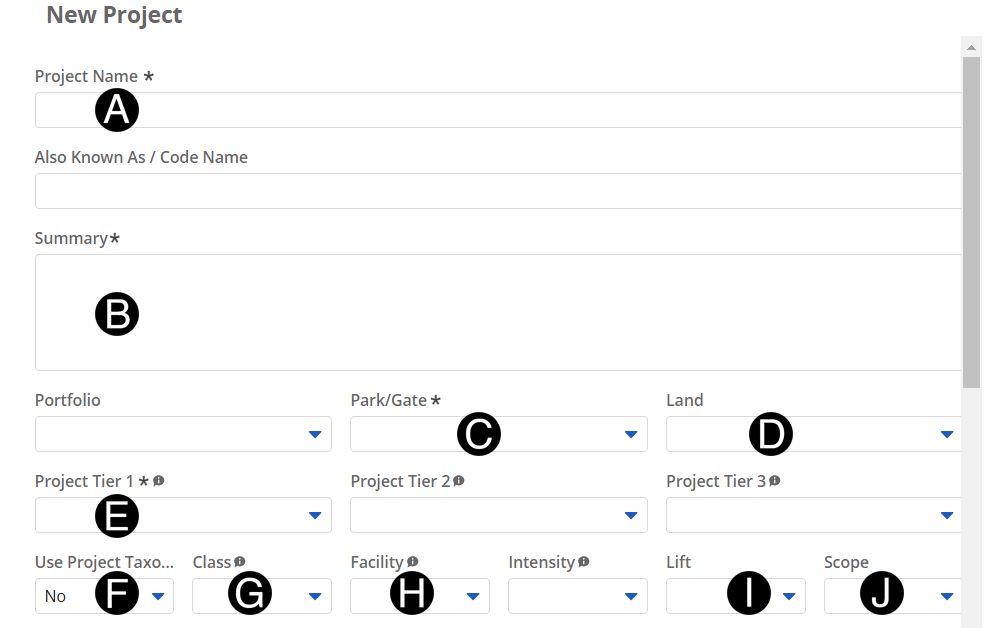Click info icon next to Class label

pos(240,562)
